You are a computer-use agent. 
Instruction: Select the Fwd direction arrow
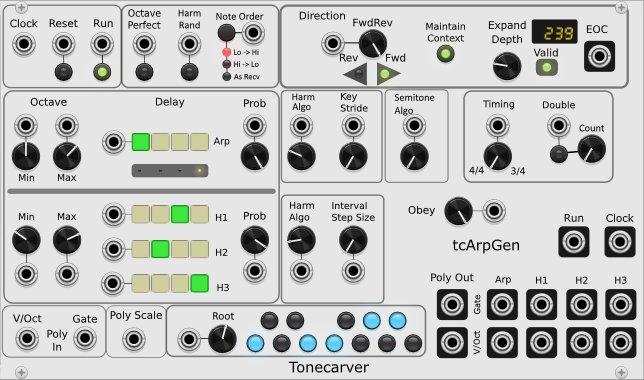tap(388, 74)
